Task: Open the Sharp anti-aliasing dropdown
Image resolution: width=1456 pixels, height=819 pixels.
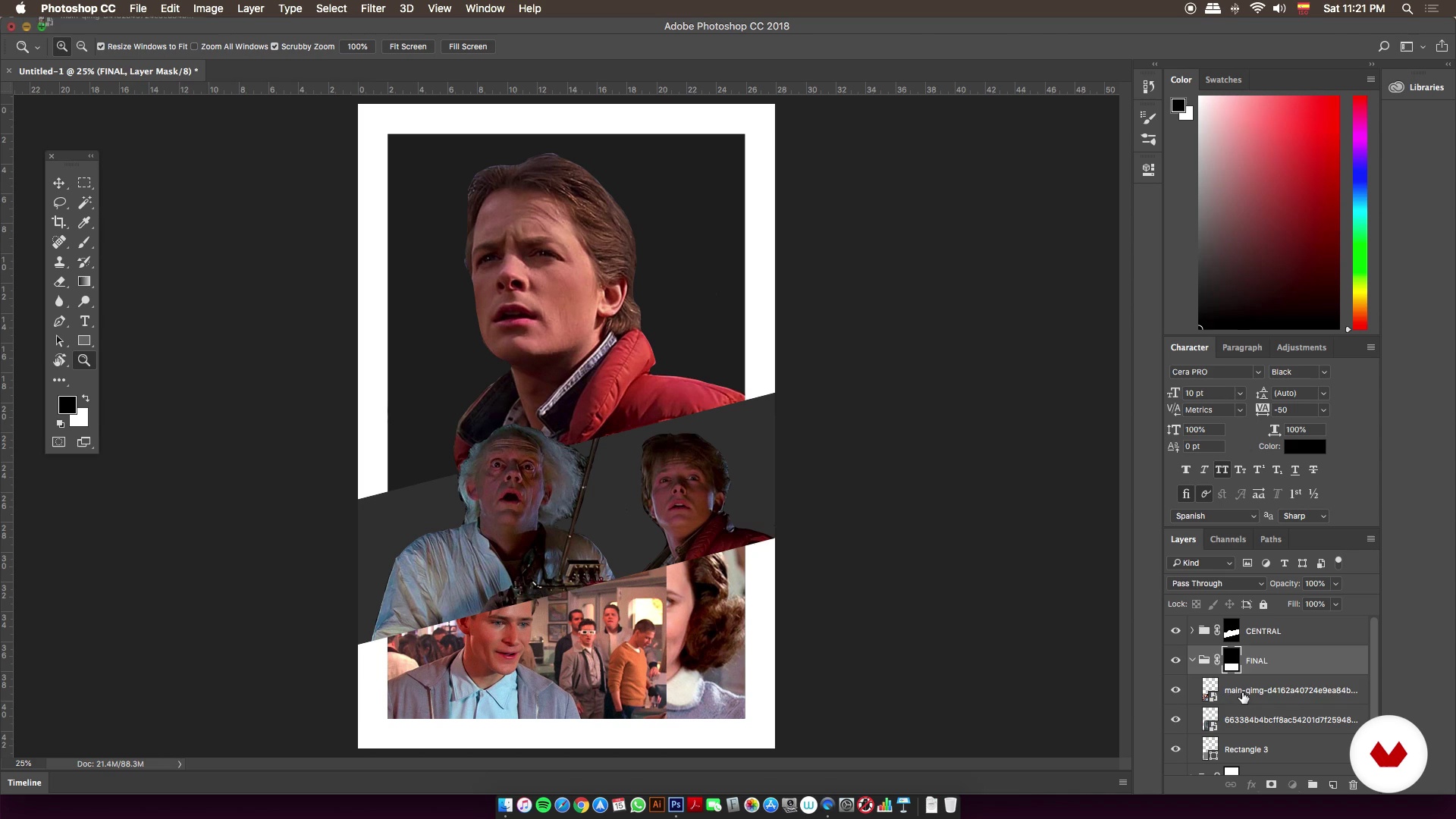Action: [x=1304, y=516]
